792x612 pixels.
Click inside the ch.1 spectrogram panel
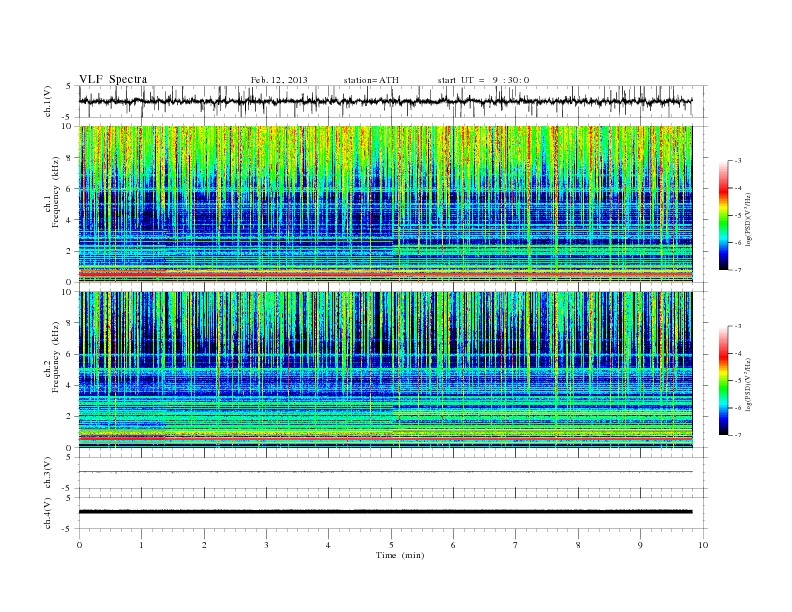pyautogui.click(x=385, y=204)
